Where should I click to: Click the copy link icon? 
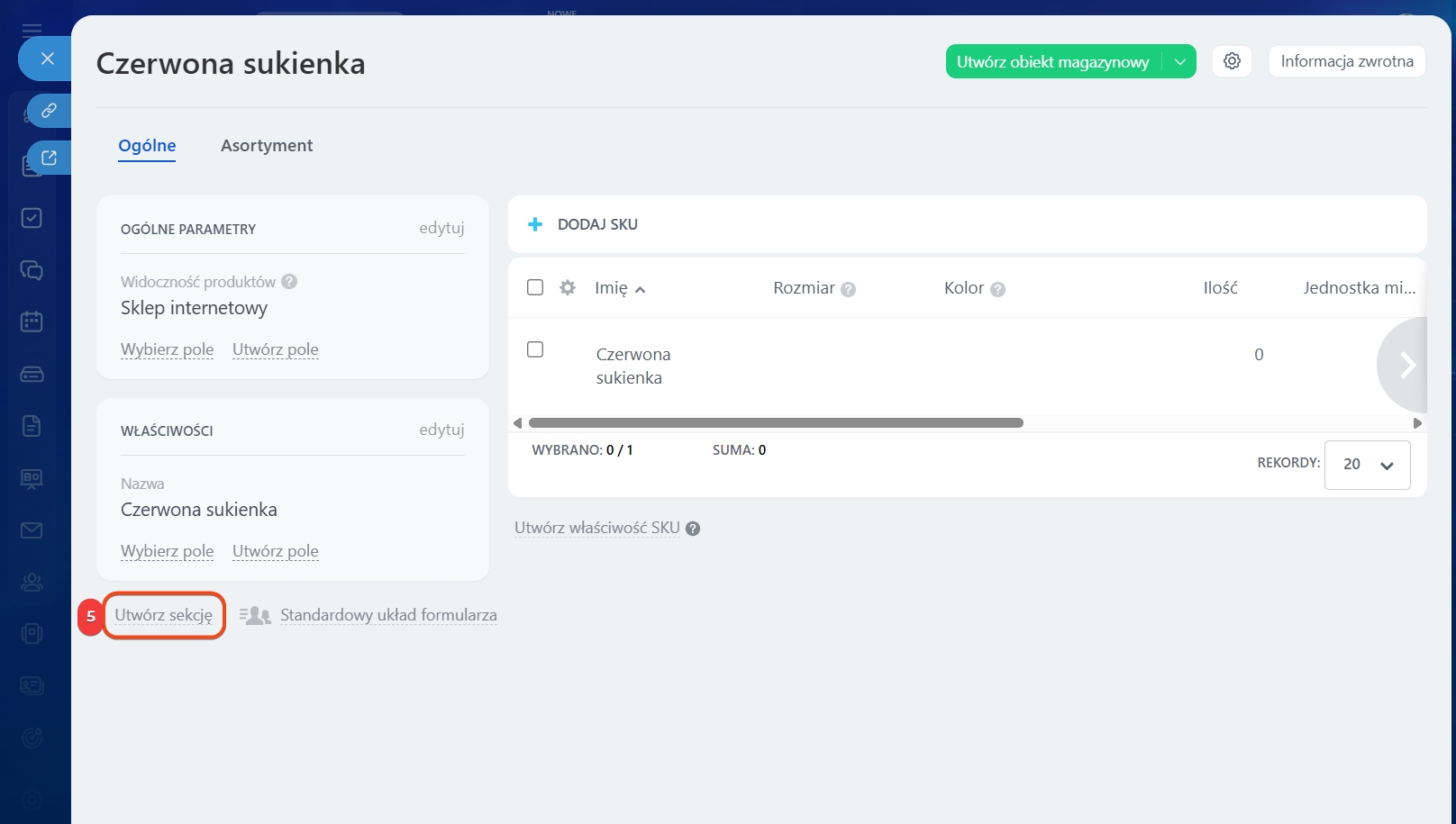(50, 111)
